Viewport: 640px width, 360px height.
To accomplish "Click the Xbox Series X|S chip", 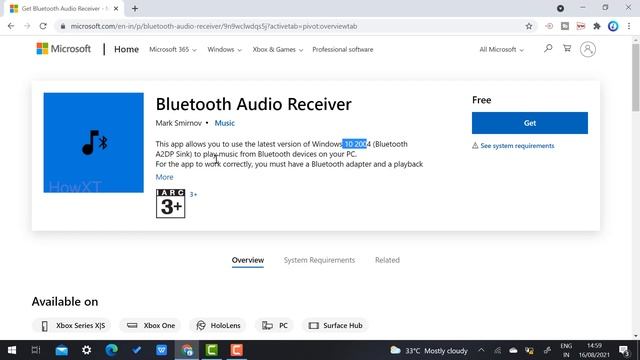I will [72, 325].
